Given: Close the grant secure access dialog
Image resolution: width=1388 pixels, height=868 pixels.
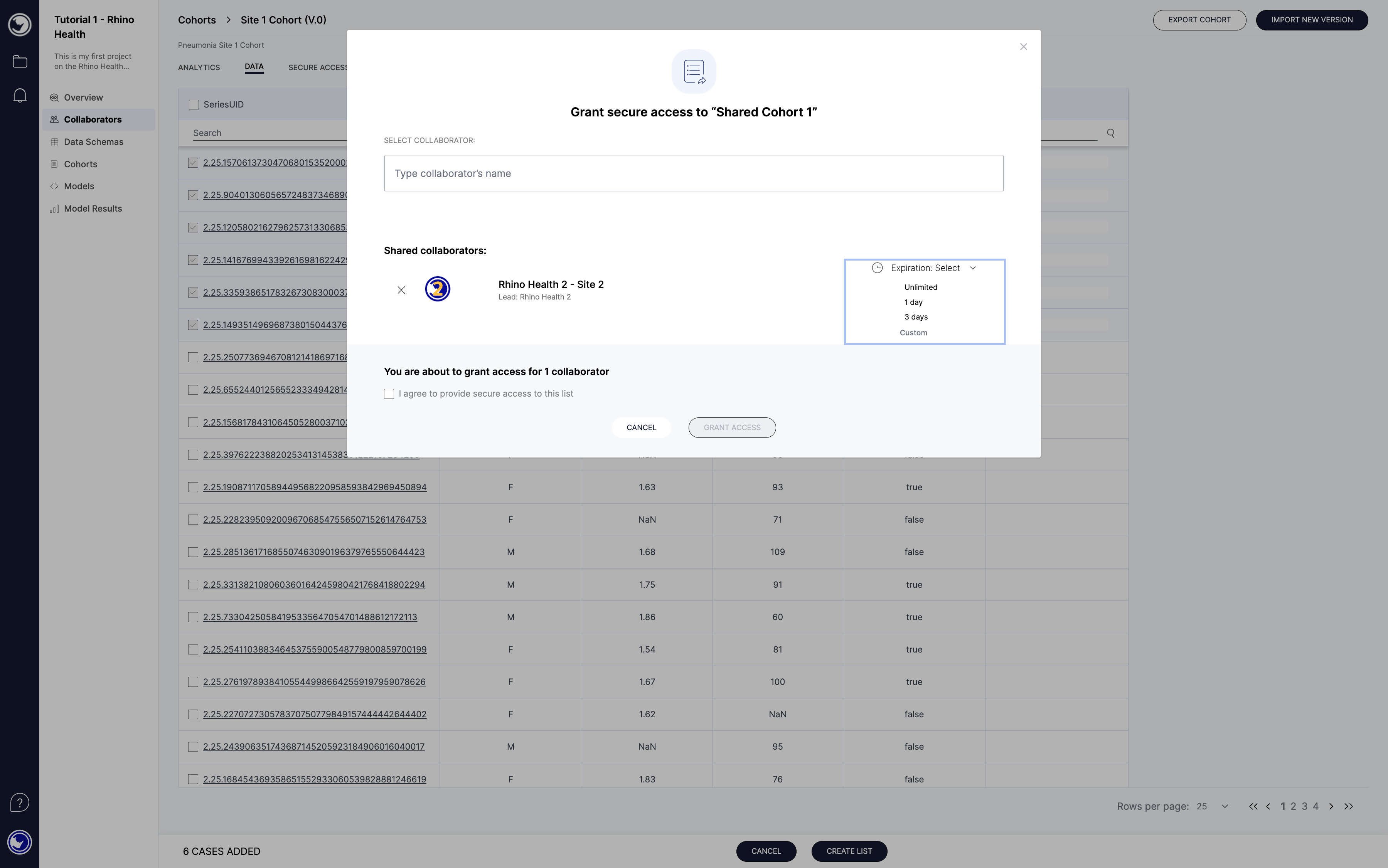Looking at the screenshot, I should (x=1023, y=47).
